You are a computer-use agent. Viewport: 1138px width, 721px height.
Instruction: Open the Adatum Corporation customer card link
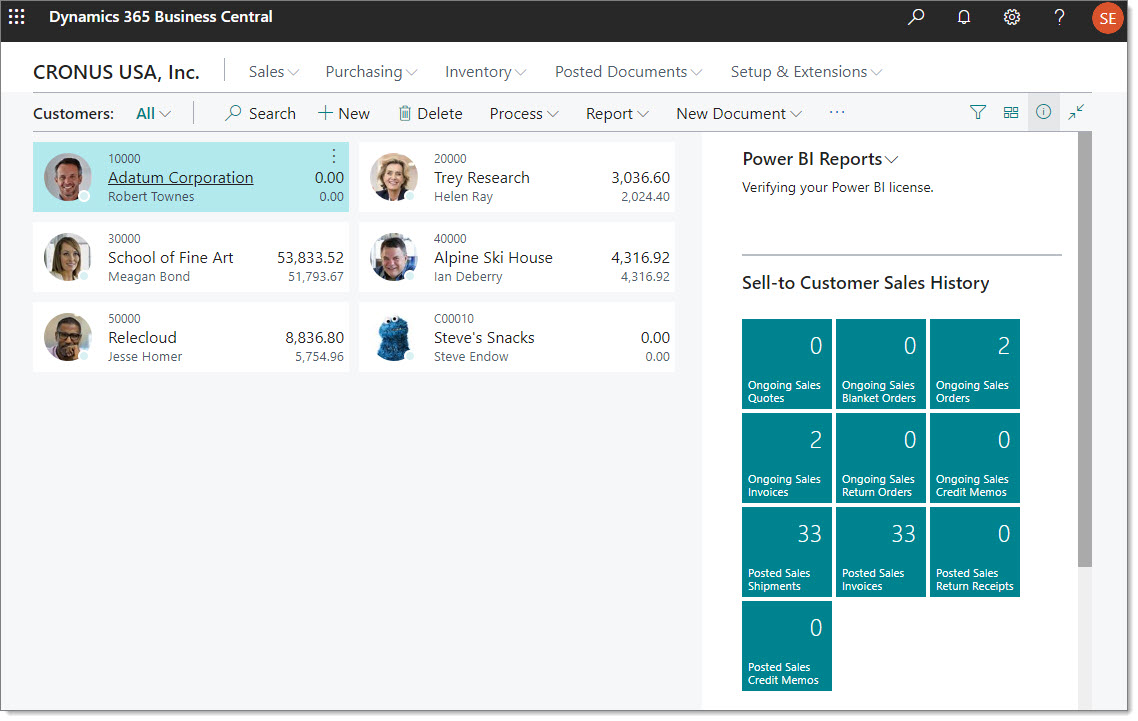pyautogui.click(x=180, y=177)
